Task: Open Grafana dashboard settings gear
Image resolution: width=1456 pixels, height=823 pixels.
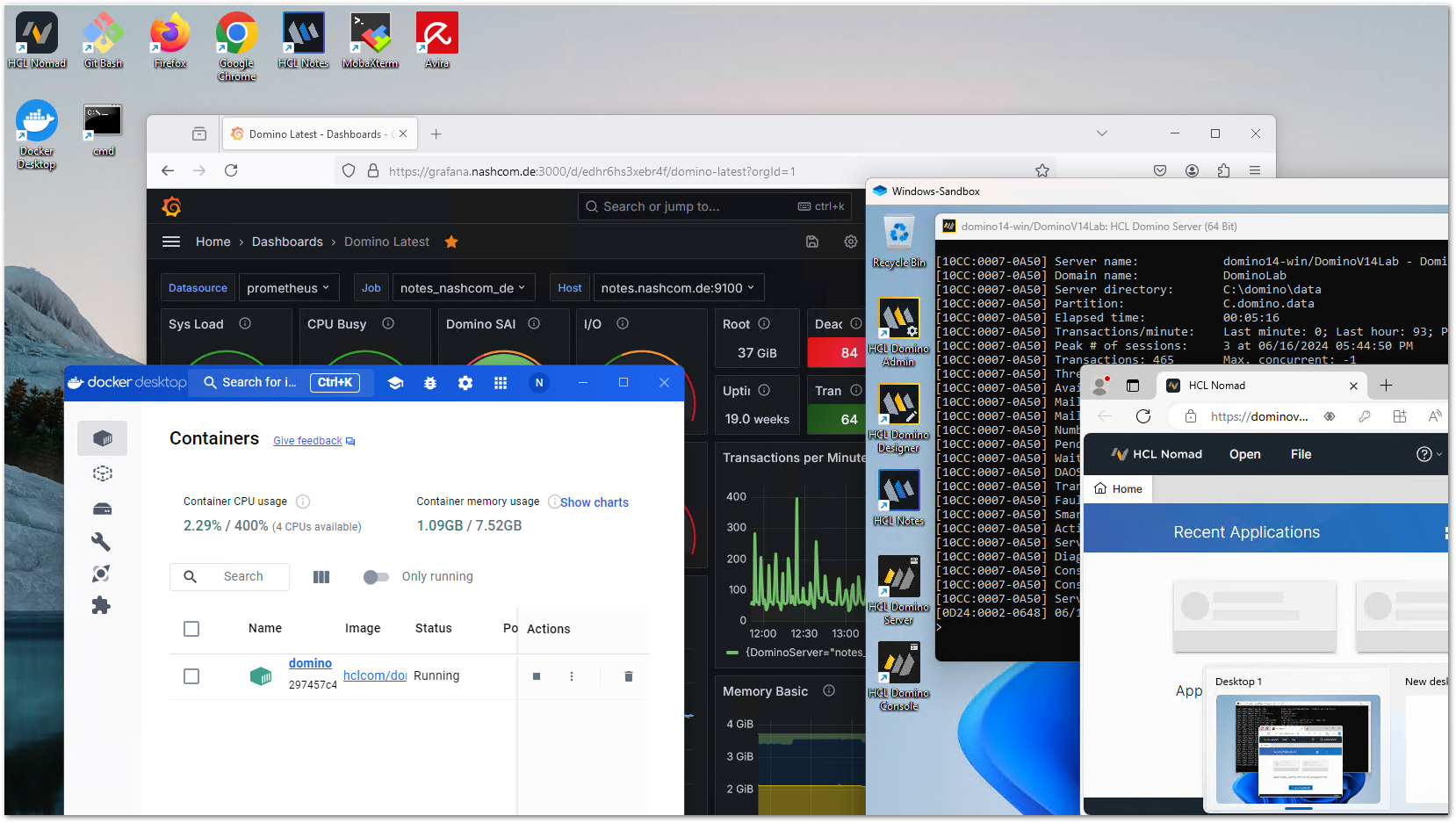Action: pyautogui.click(x=851, y=242)
